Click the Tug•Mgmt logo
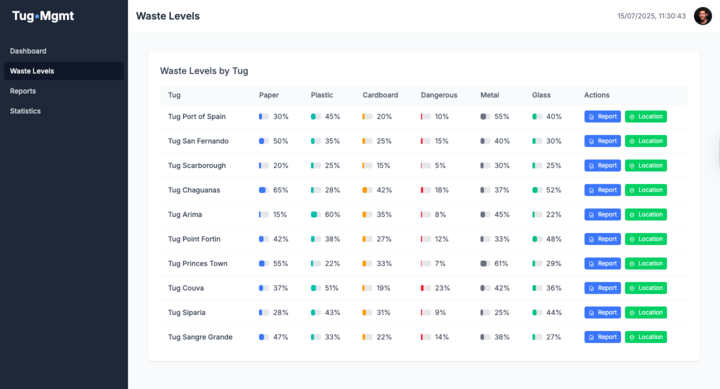Screen dimensions: 720x389 point(43,16)
